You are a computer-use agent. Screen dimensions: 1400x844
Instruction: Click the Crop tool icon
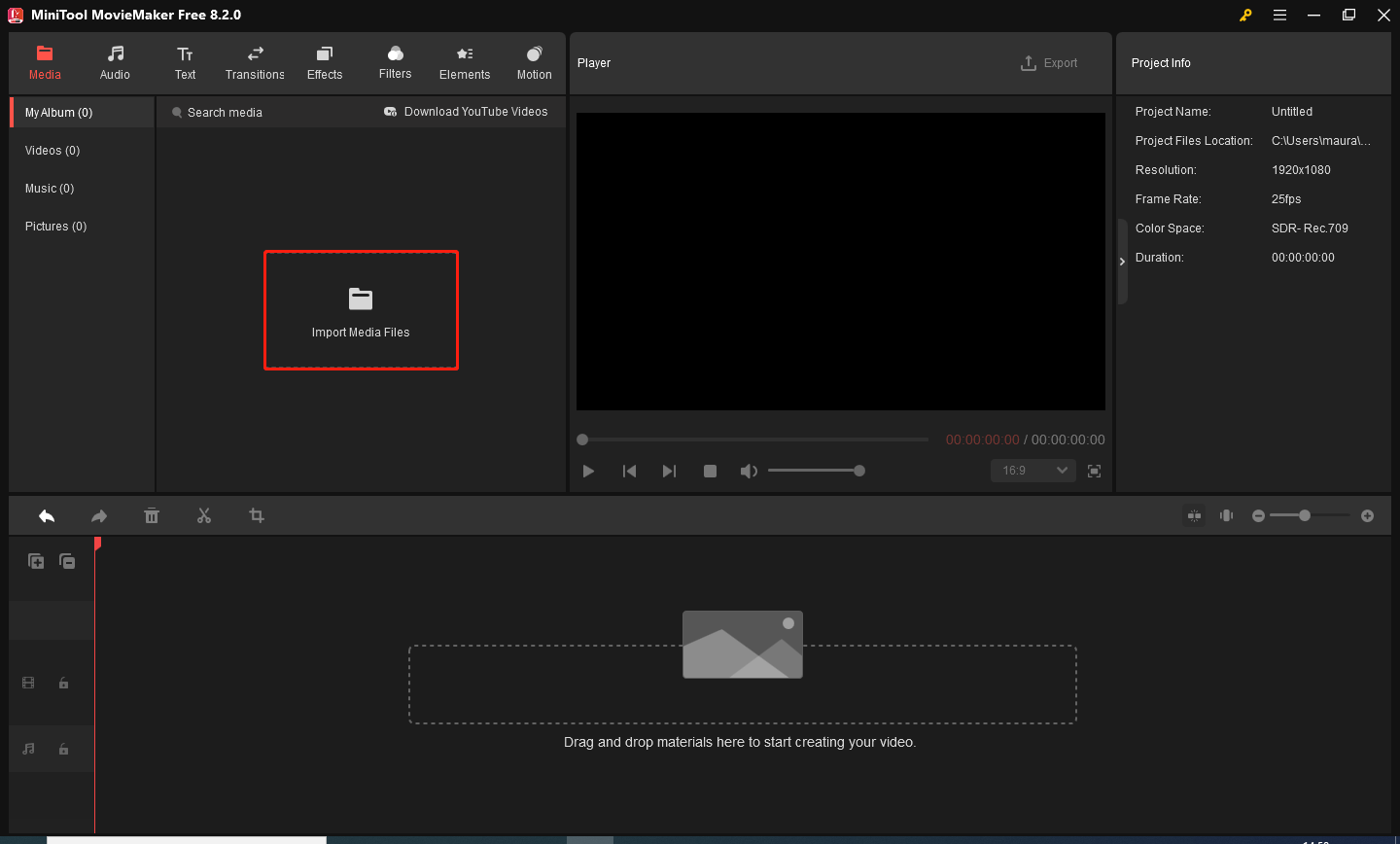[x=257, y=515]
